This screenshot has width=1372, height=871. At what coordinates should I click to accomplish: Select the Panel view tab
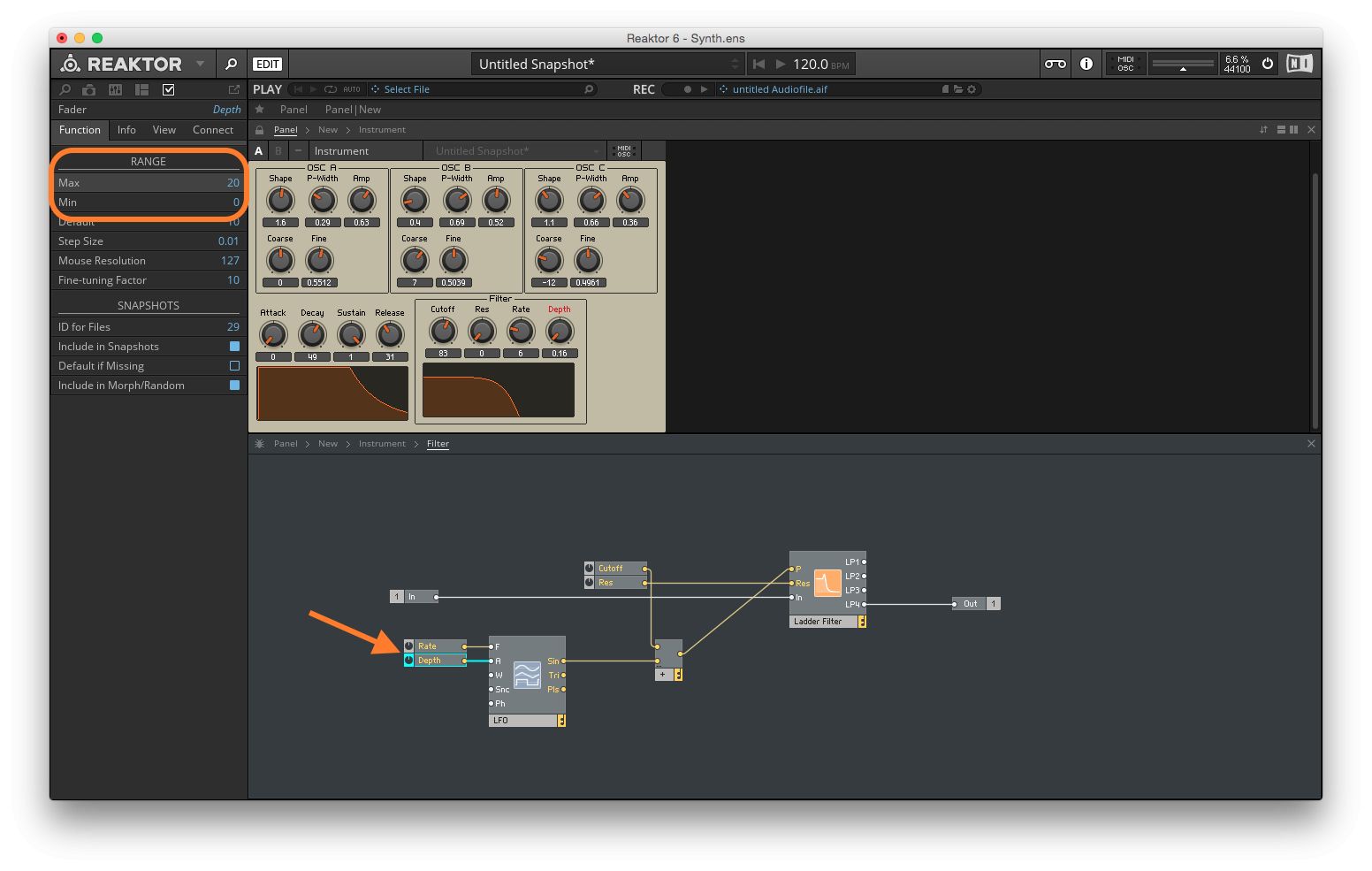(293, 110)
